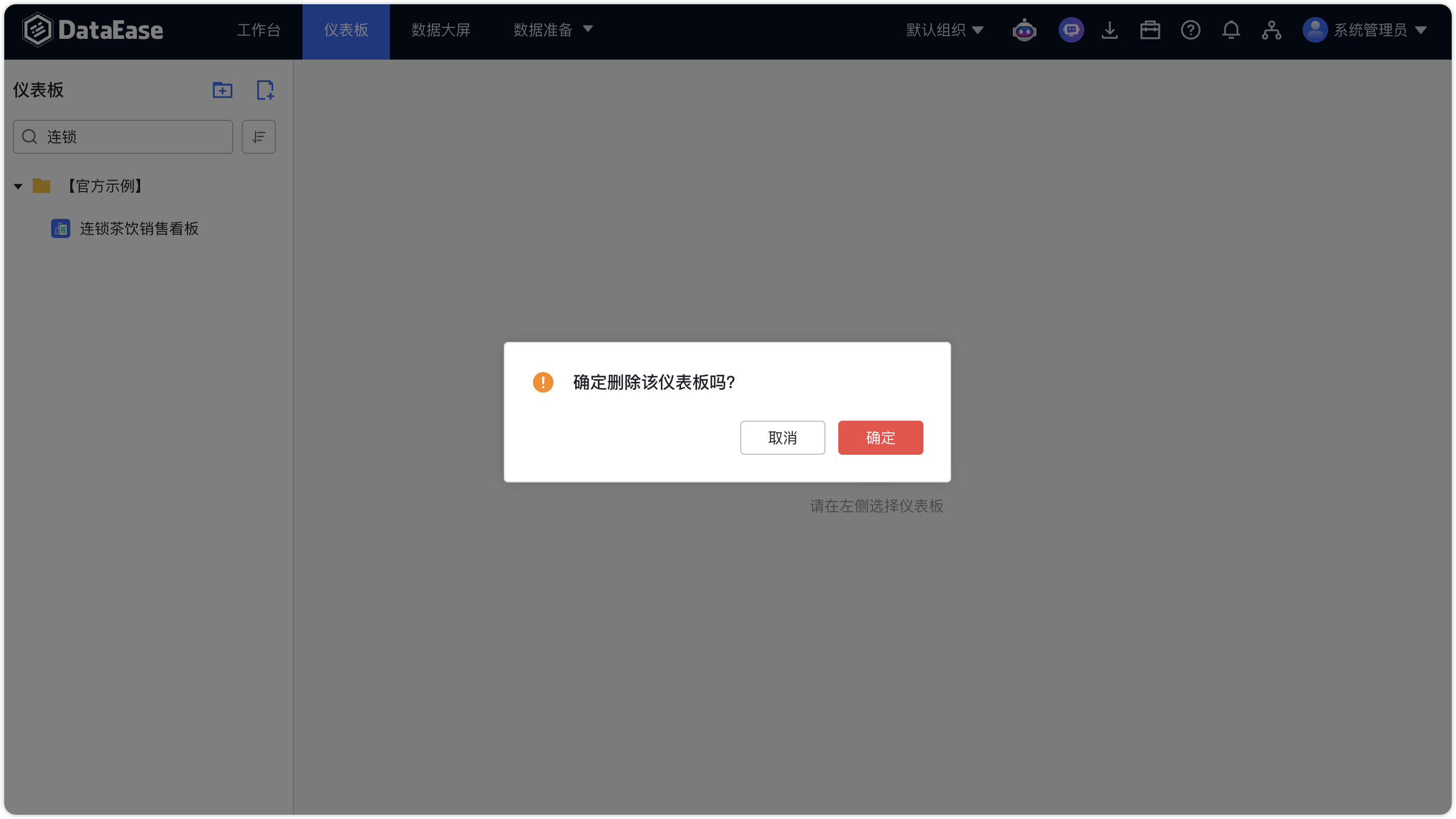Click the new folder icon in 仪表板 panel
The height and width of the screenshot is (819, 1456).
[222, 90]
